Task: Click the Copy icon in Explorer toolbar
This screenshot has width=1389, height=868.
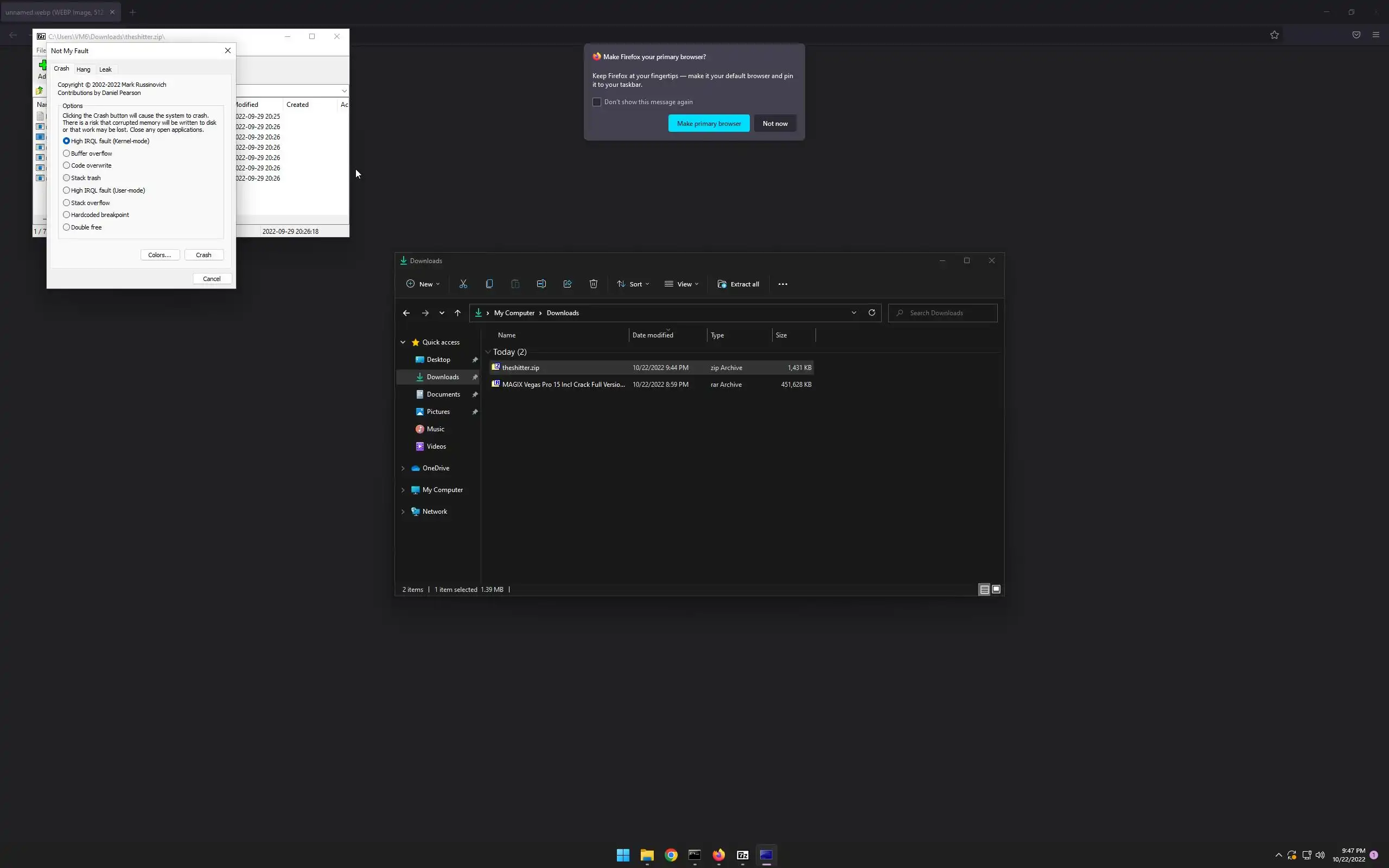Action: click(x=489, y=284)
